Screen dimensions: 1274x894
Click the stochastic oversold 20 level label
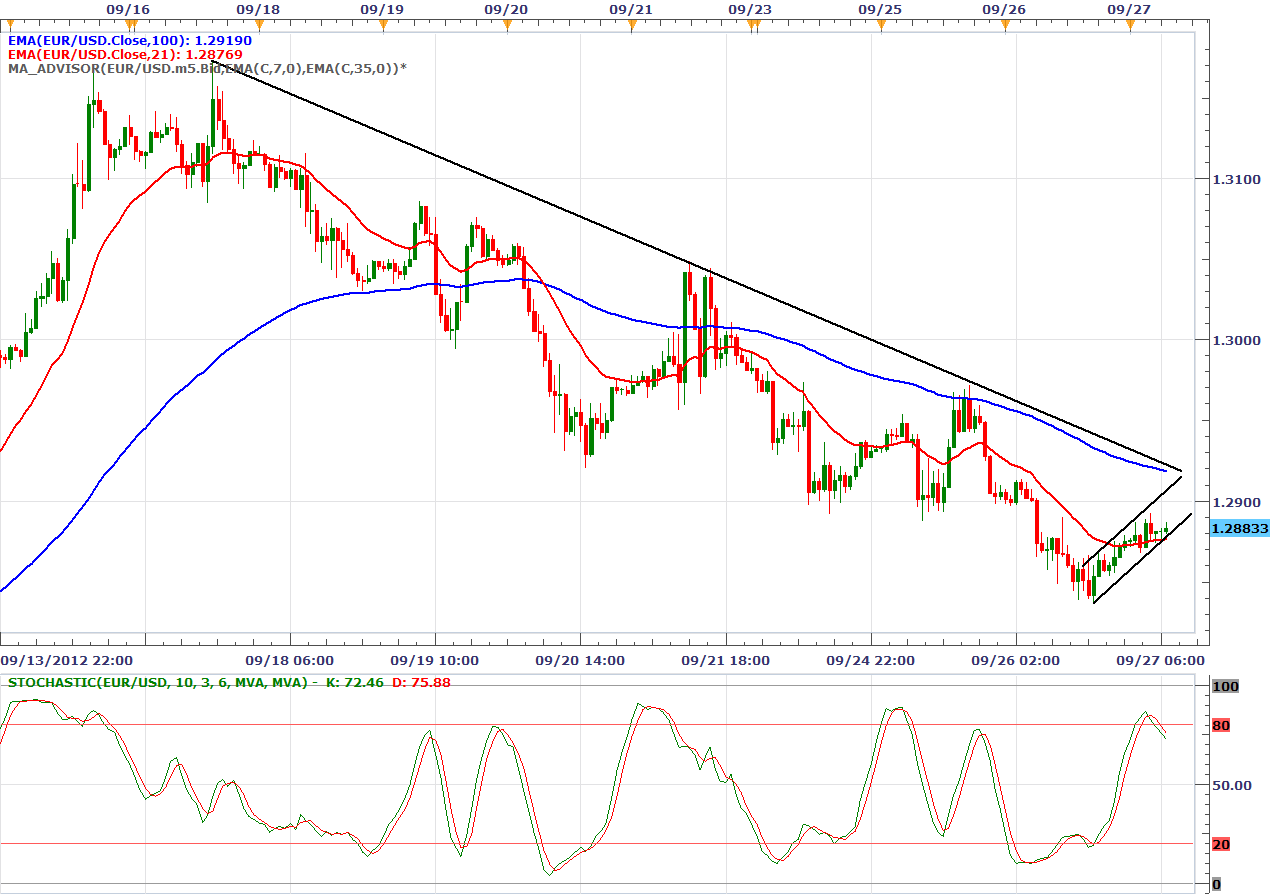pos(1220,845)
